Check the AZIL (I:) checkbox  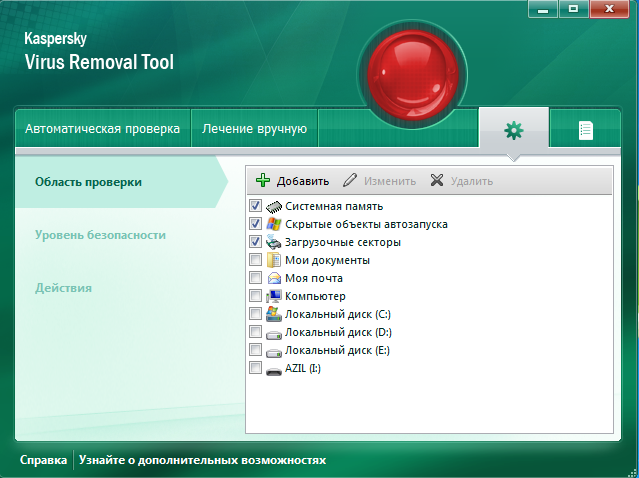tap(256, 368)
